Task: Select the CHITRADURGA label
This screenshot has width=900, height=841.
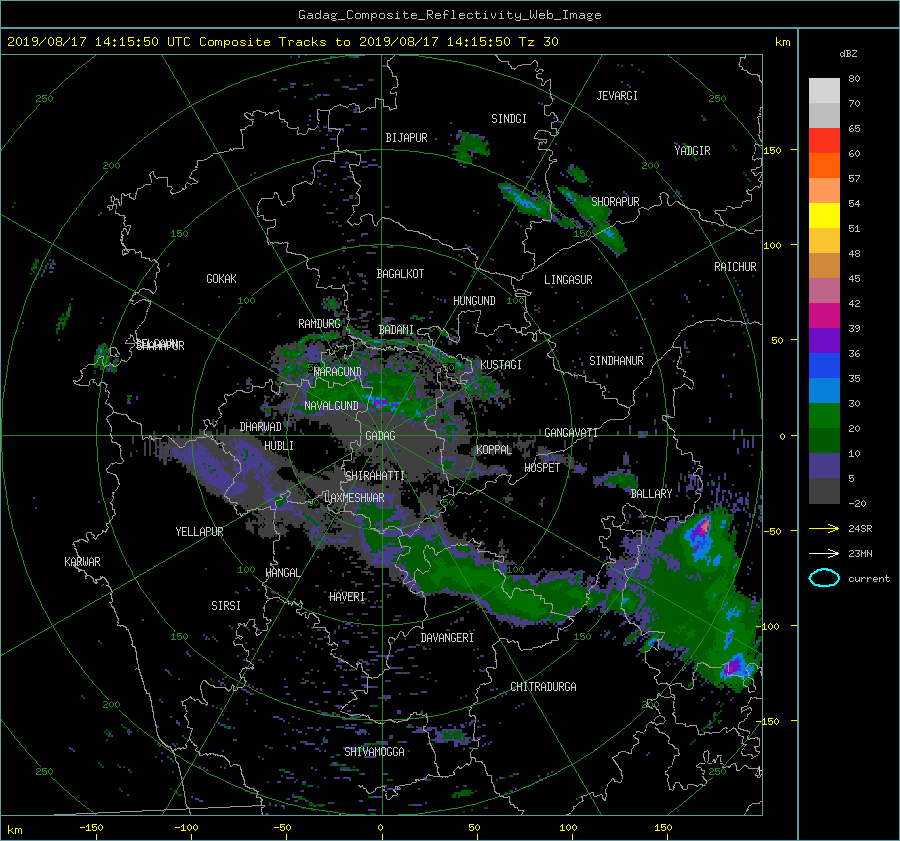Action: pyautogui.click(x=543, y=687)
